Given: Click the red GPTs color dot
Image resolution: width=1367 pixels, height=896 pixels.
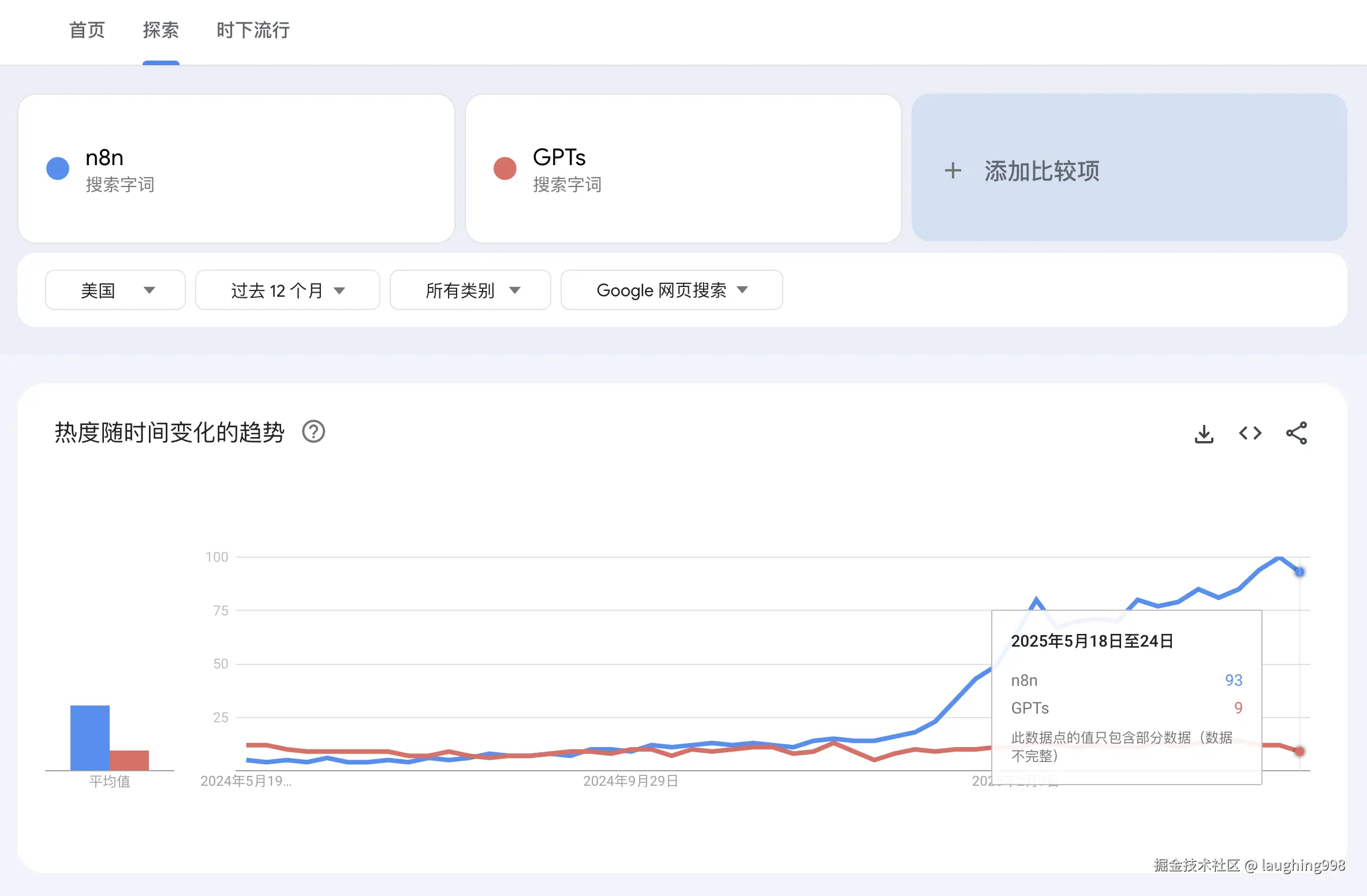Looking at the screenshot, I should pyautogui.click(x=505, y=169).
